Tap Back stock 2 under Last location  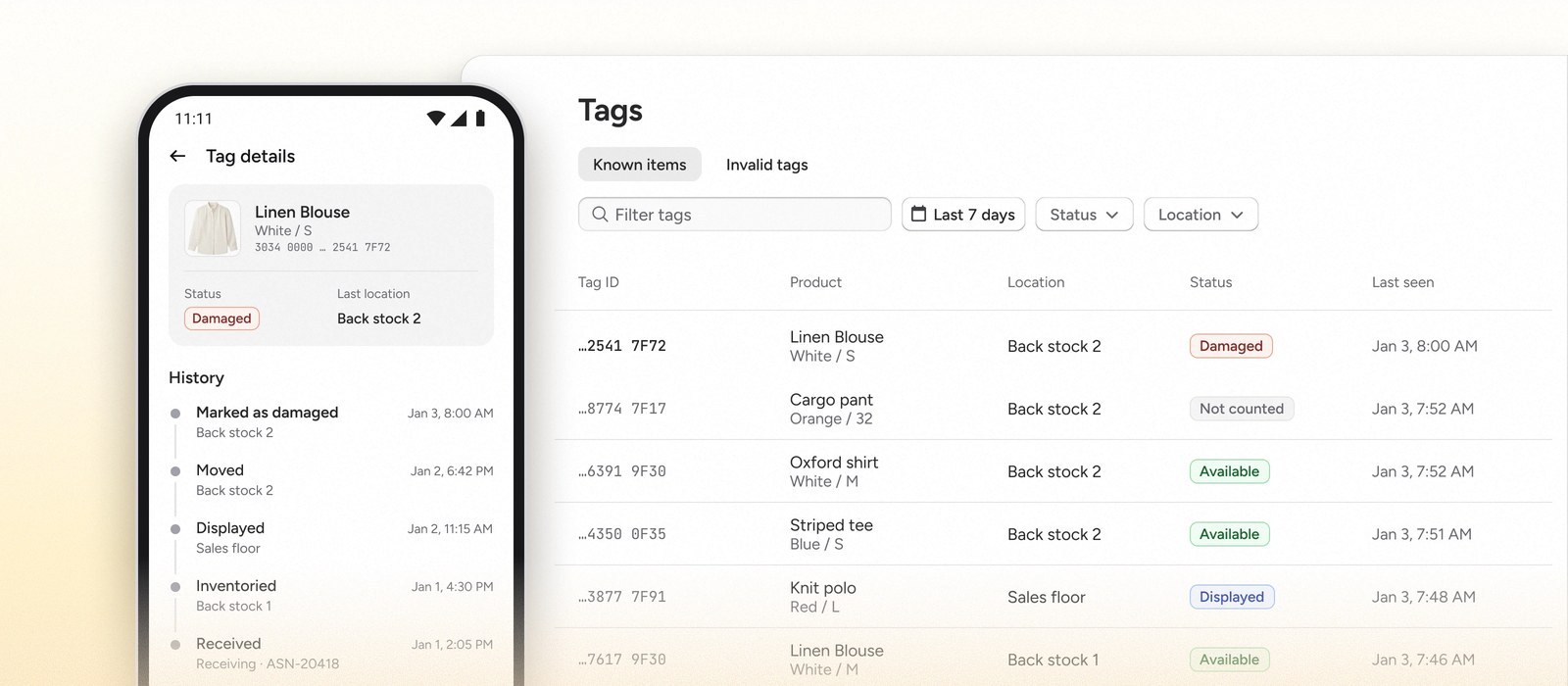tap(379, 318)
